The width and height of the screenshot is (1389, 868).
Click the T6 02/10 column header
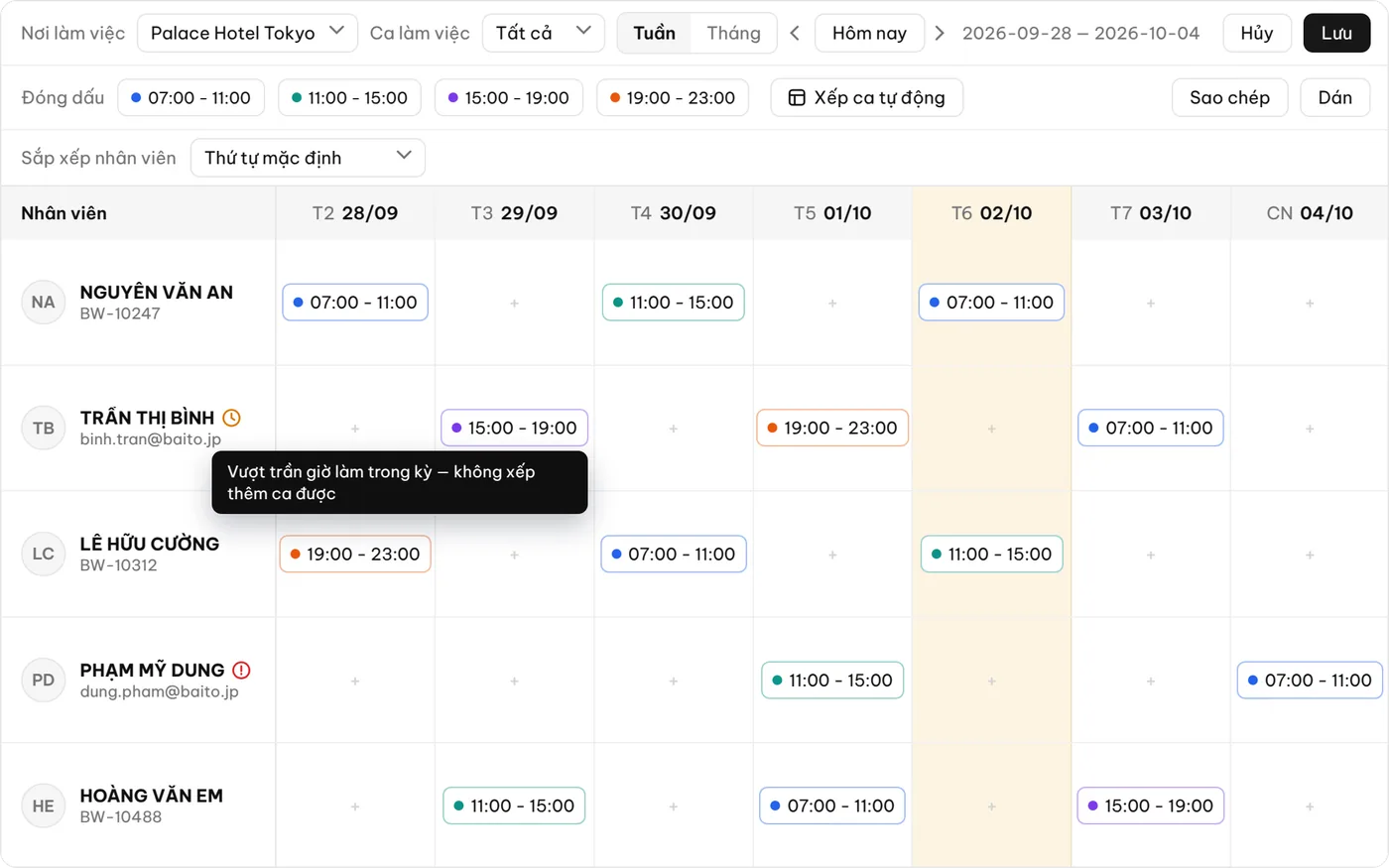point(991,213)
